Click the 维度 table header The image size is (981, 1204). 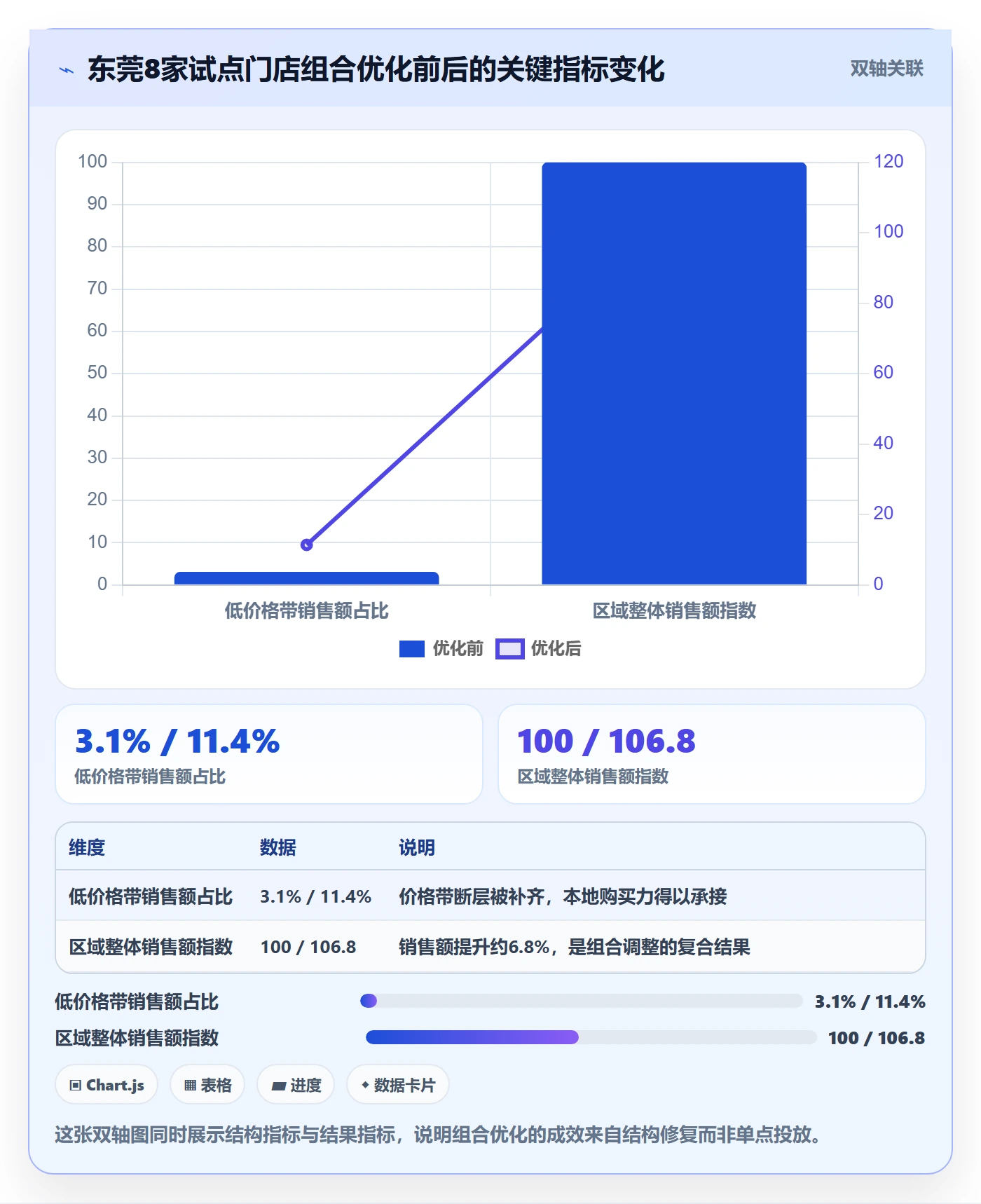87,847
